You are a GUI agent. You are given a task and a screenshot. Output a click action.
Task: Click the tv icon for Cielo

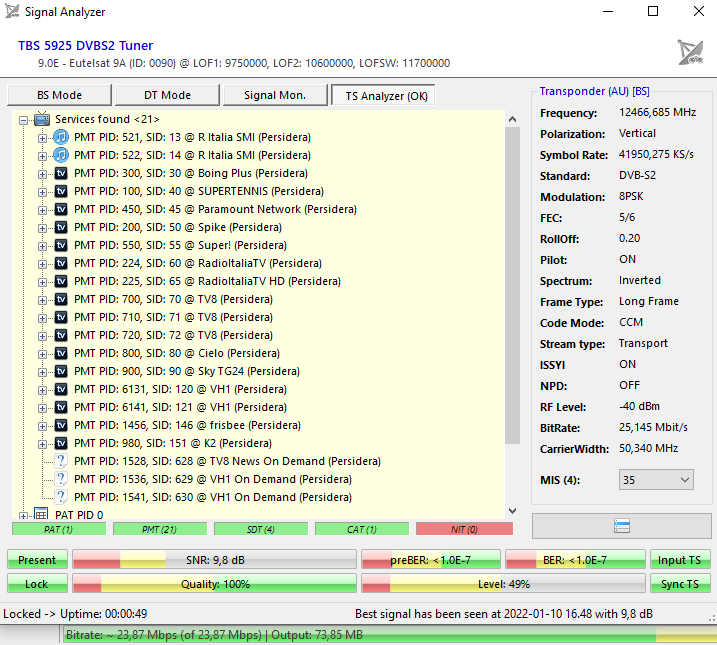coord(61,353)
